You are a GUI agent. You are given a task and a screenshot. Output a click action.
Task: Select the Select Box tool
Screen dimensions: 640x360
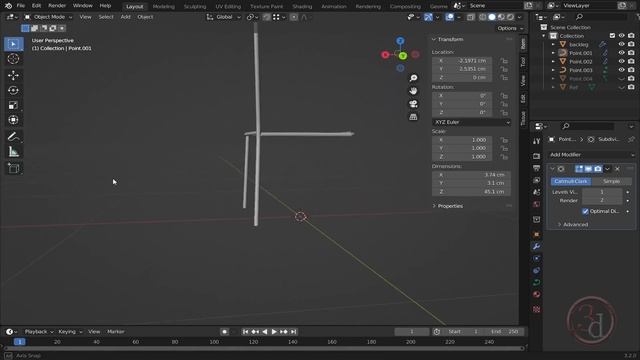[x=13, y=44]
